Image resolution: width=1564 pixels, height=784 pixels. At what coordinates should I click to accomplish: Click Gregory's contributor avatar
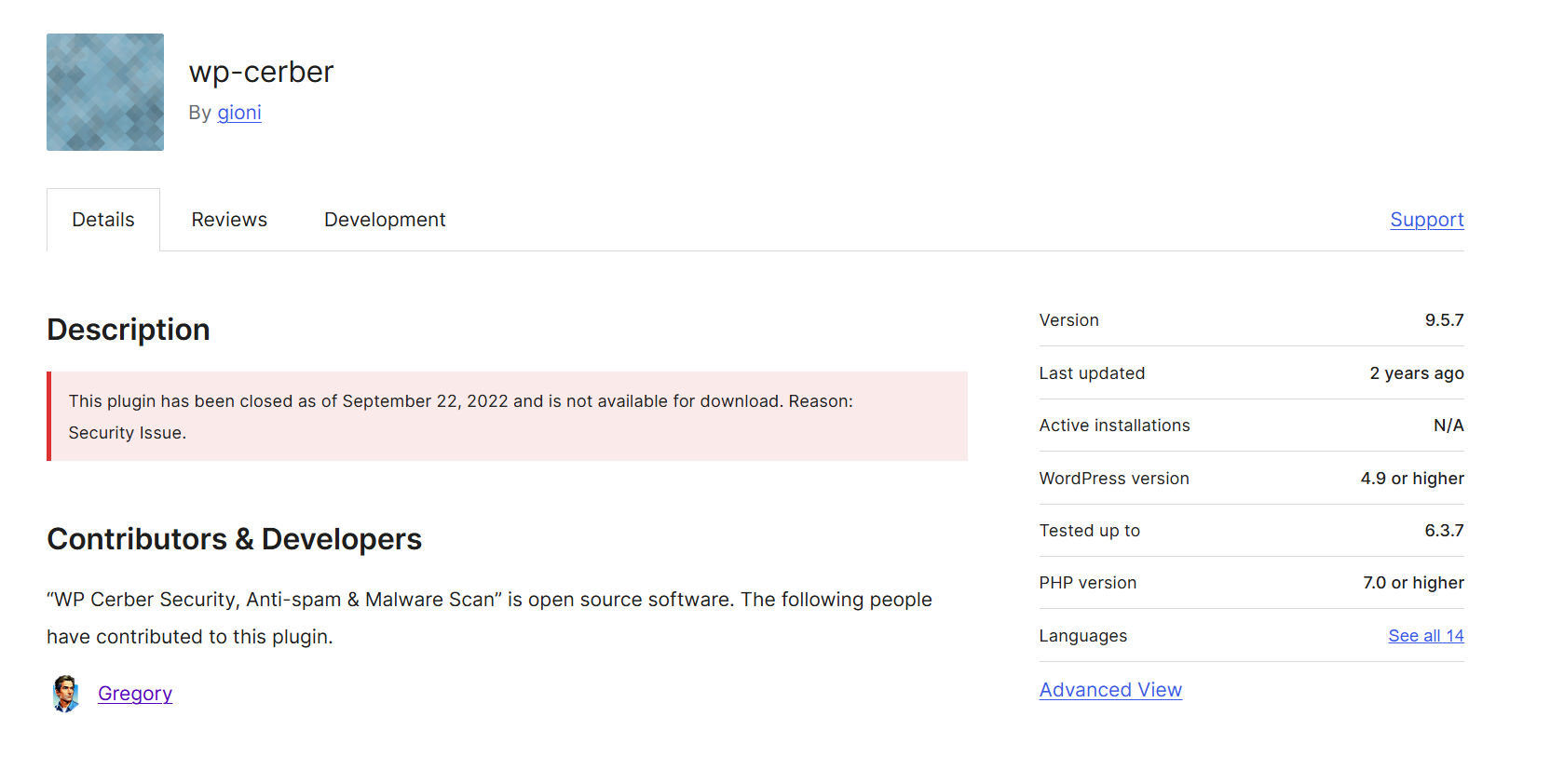point(65,694)
